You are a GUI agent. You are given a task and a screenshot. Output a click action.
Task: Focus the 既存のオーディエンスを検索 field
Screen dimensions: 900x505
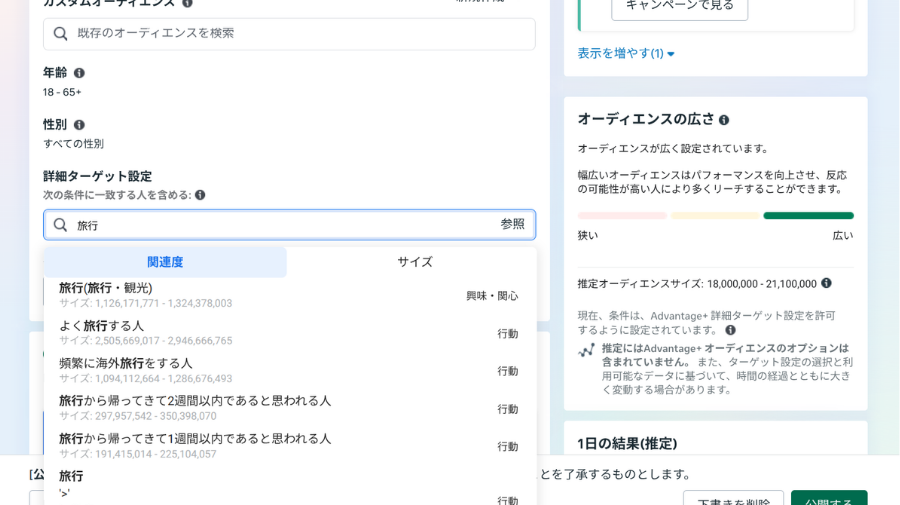point(289,34)
